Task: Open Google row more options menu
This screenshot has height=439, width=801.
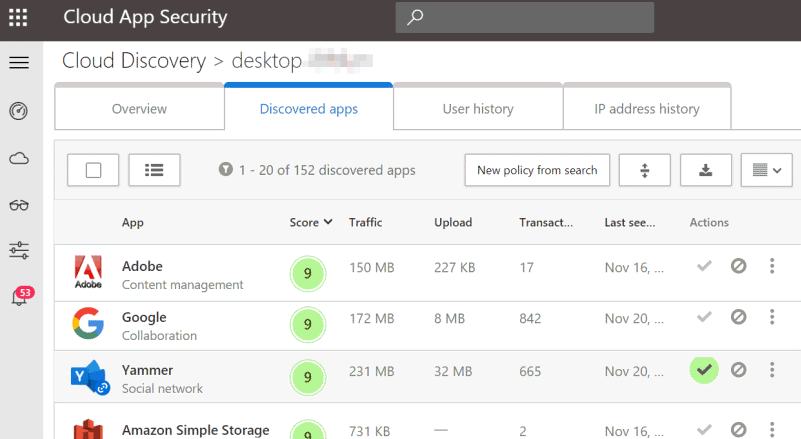Action: (x=772, y=317)
